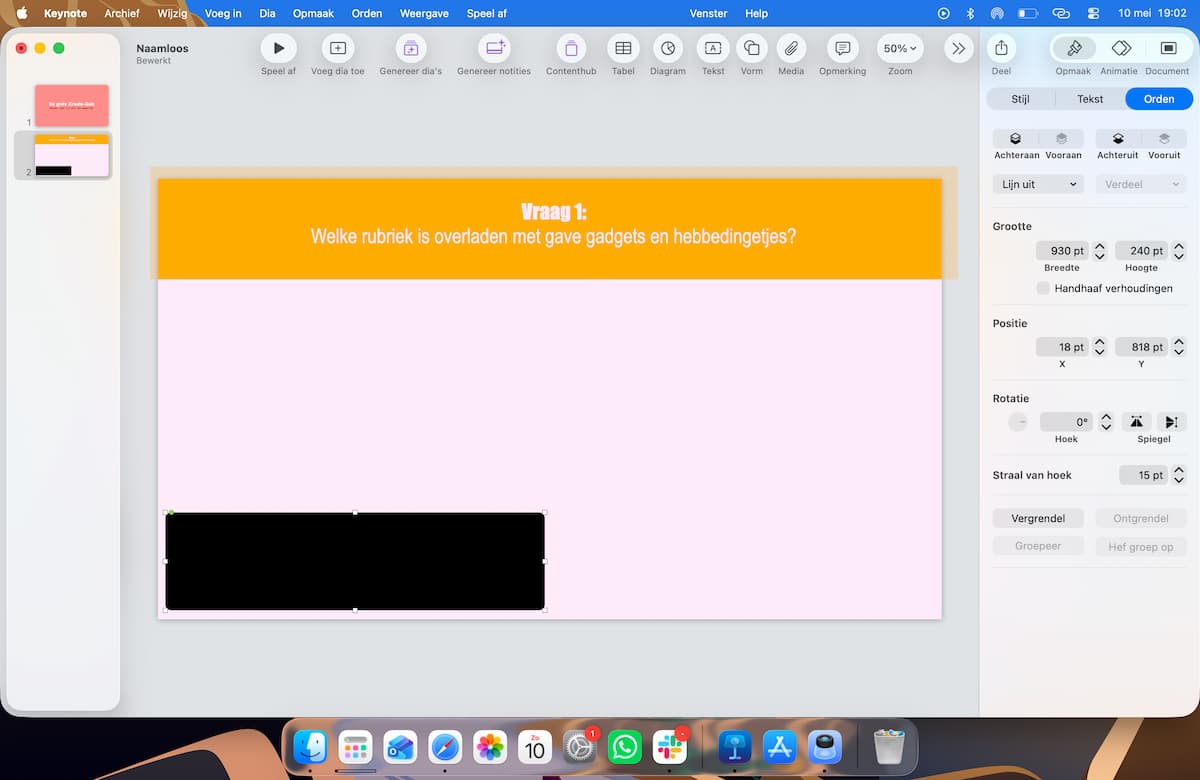The image size is (1200, 780).
Task: Click the Hoek angle stepper
Action: (1106, 422)
